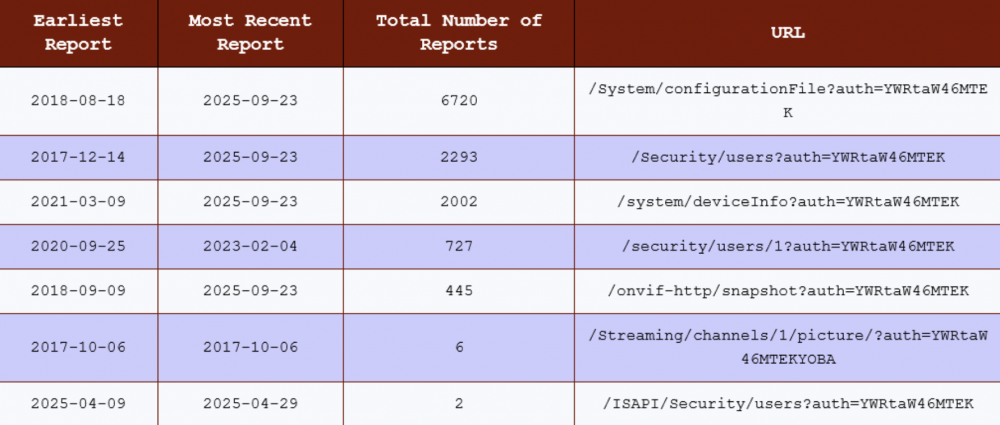Select the 2293 total reports cell

[x=459, y=158]
